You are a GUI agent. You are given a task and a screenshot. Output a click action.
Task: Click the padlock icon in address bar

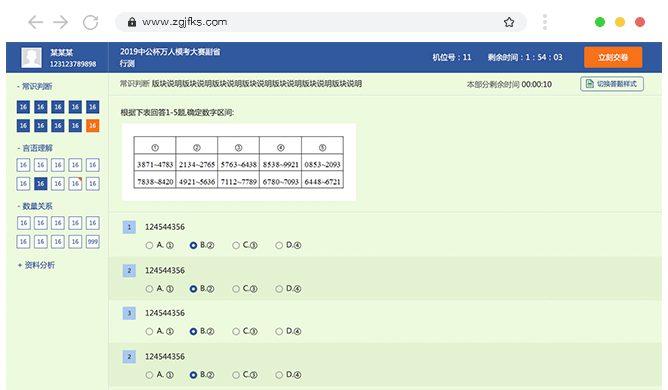click(132, 22)
